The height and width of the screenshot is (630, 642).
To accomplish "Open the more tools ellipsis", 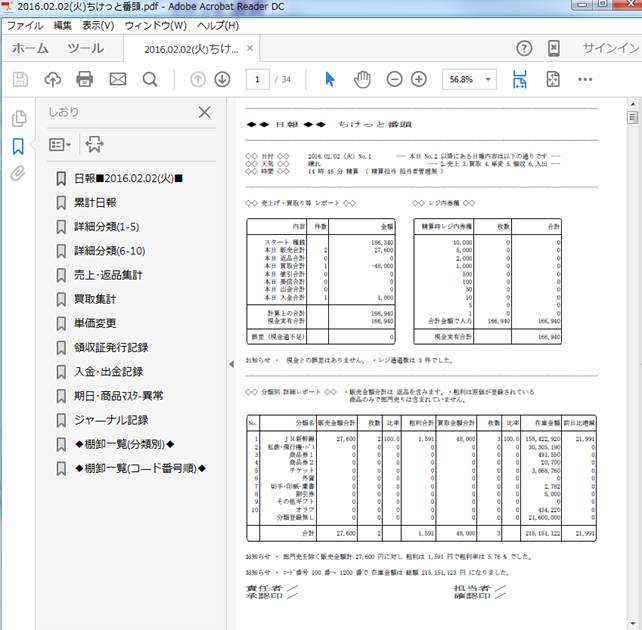I will pyautogui.click(x=585, y=79).
